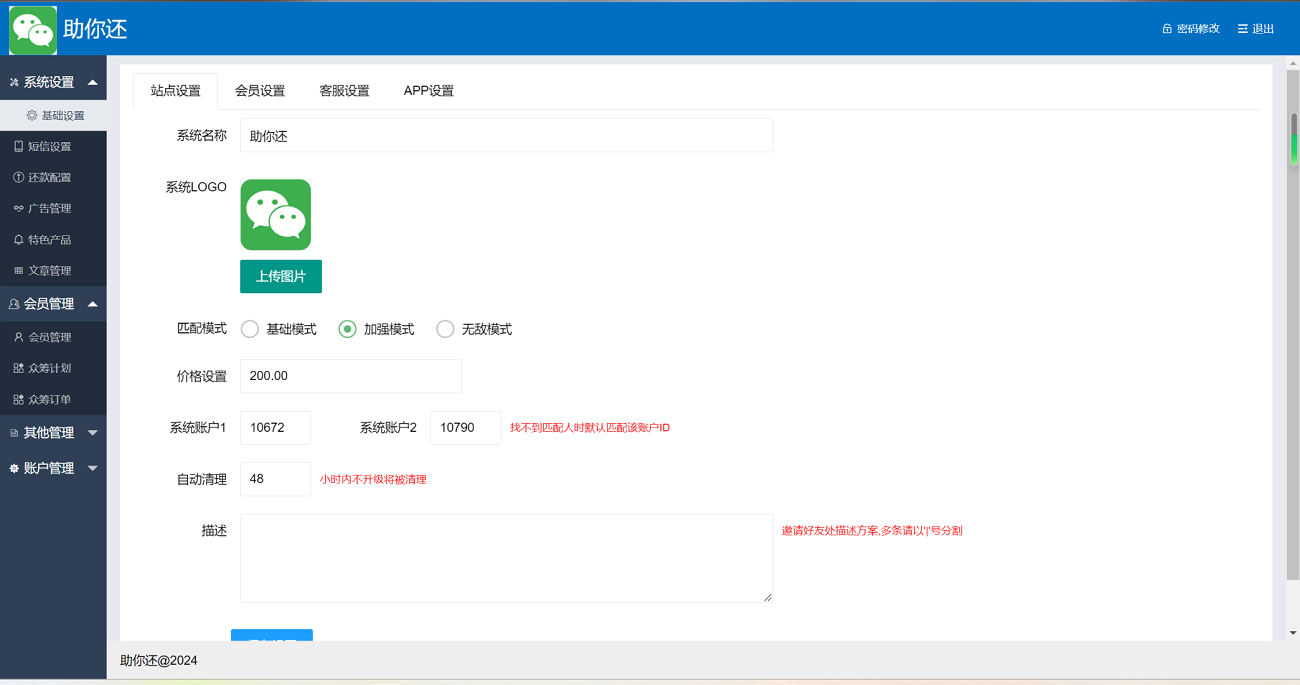Click the WeChat logo in top header
1300x685 pixels.
pyautogui.click(x=33, y=29)
